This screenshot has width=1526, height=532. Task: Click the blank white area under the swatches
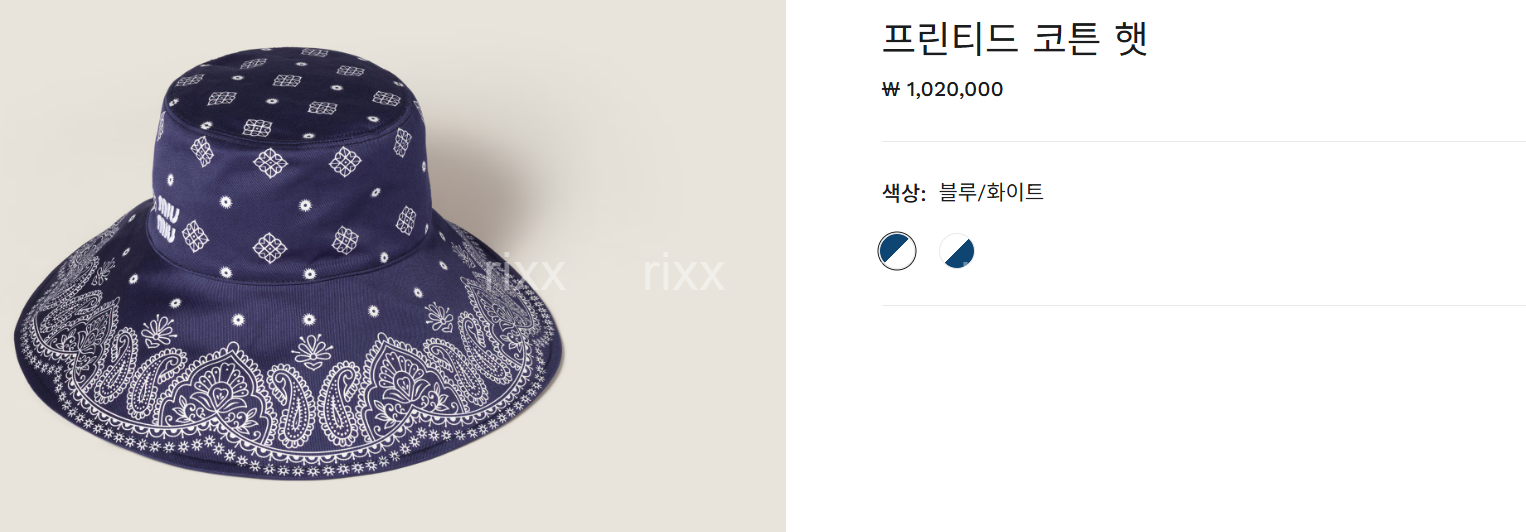pos(1203,420)
